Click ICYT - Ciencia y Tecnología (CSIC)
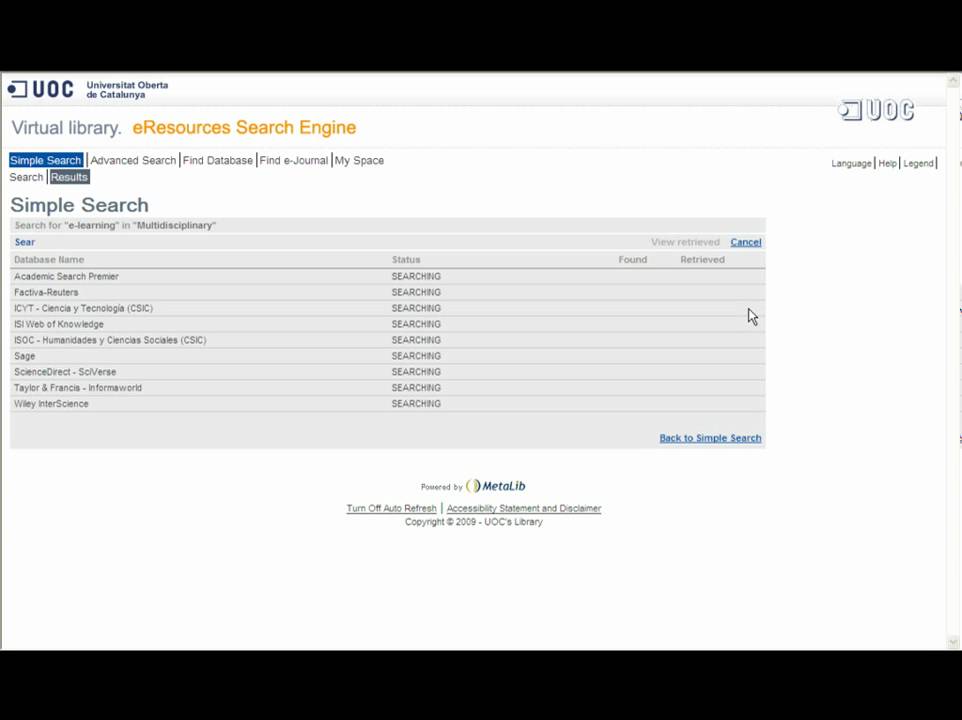 [x=83, y=308]
